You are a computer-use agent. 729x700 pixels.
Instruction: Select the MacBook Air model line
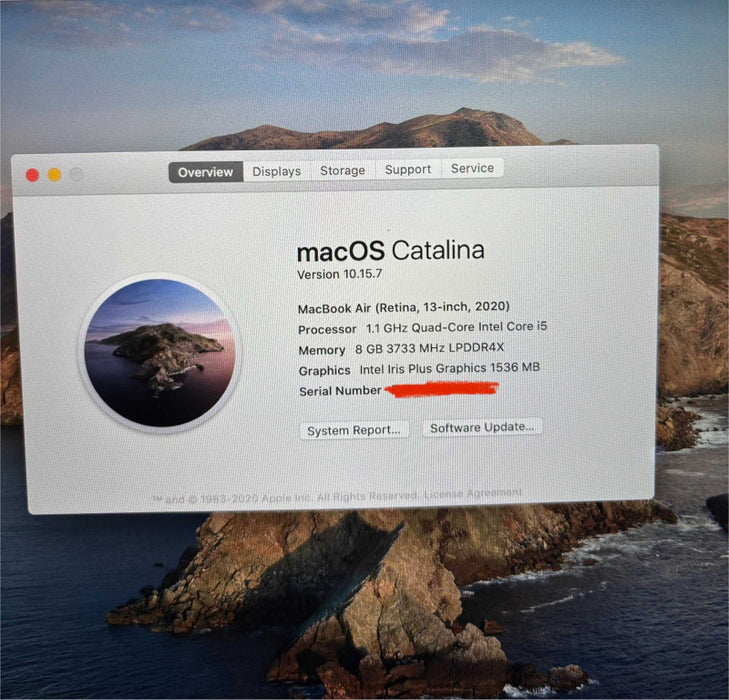tap(404, 308)
